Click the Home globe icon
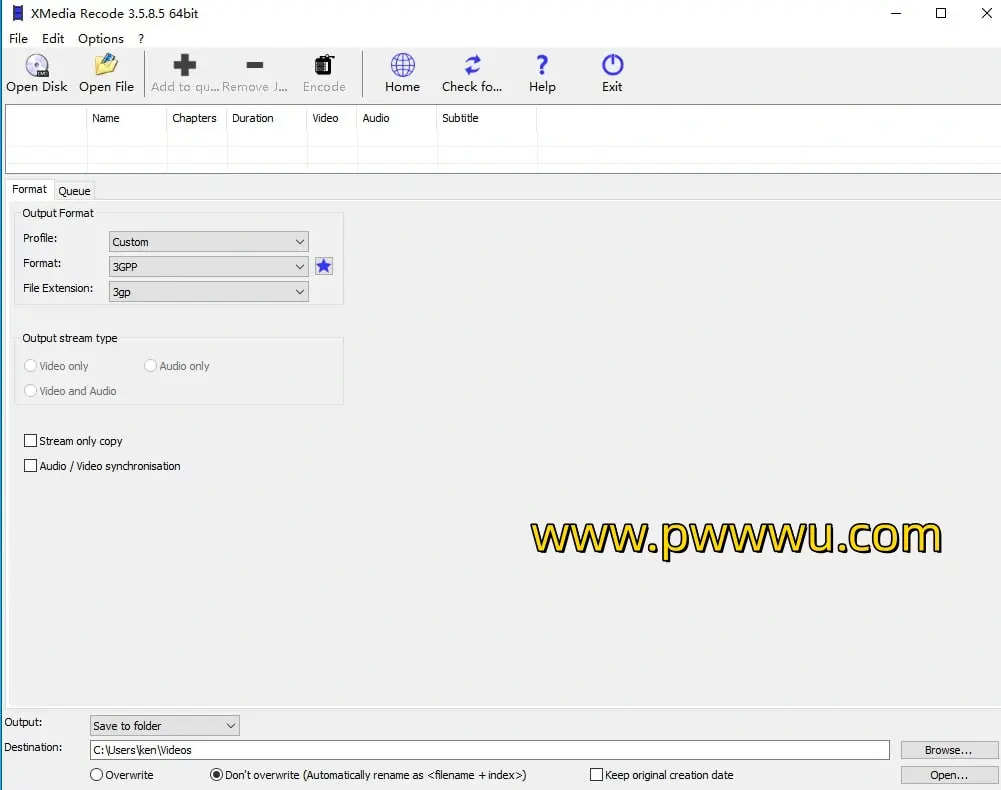This screenshot has height=790, width=1001. click(x=402, y=66)
